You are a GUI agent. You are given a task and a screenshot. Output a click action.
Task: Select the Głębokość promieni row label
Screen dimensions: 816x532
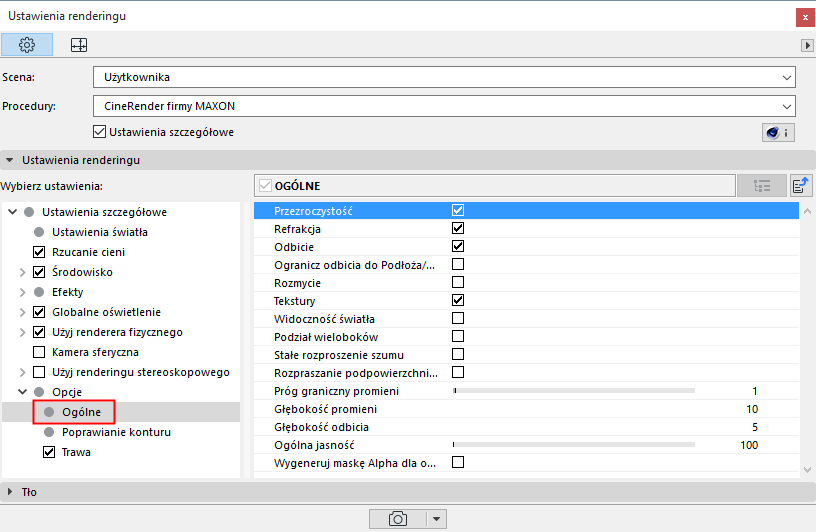click(x=325, y=409)
